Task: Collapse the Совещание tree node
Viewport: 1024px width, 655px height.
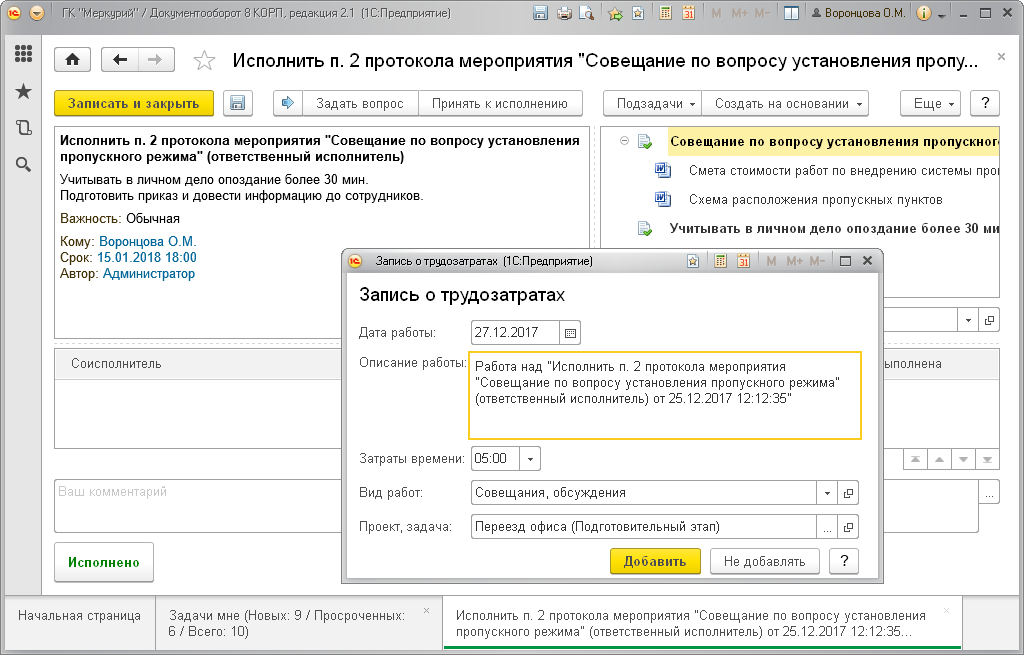Action: point(624,141)
